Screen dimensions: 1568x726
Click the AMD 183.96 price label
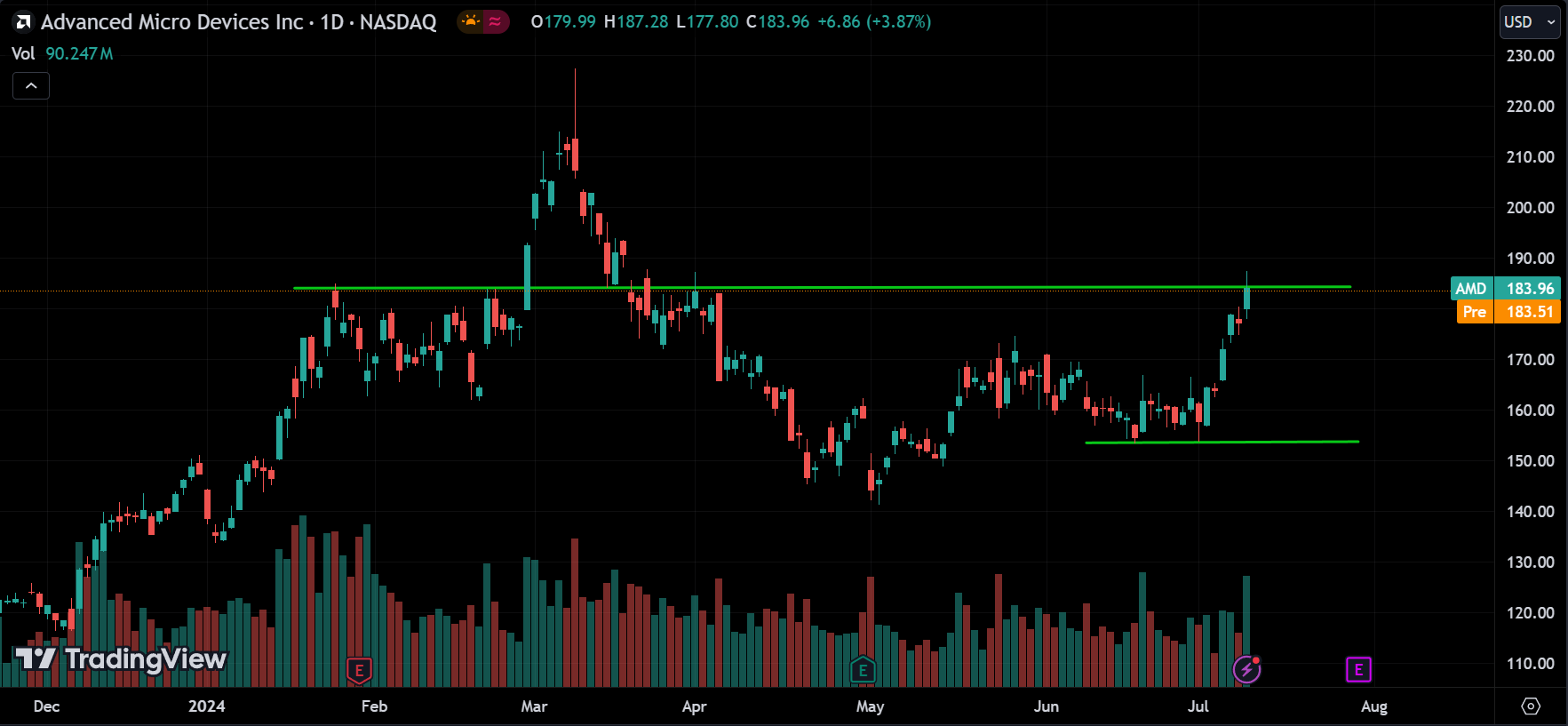coord(1505,288)
